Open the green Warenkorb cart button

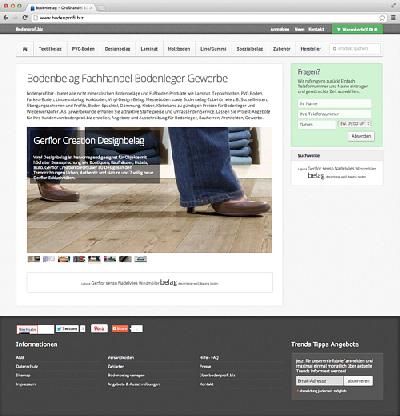357,29
